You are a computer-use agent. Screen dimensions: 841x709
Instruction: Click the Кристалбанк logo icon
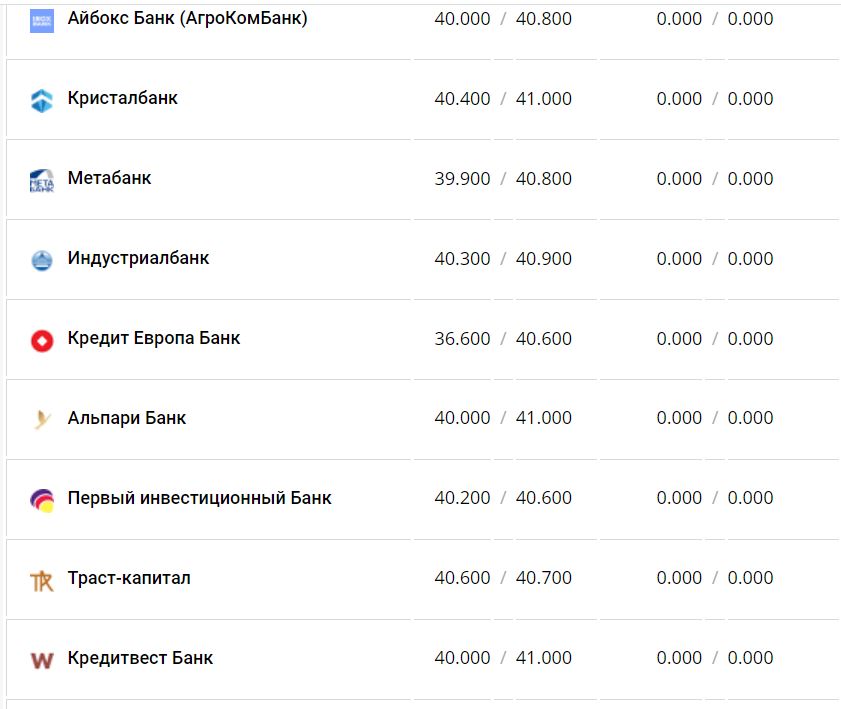[41, 100]
